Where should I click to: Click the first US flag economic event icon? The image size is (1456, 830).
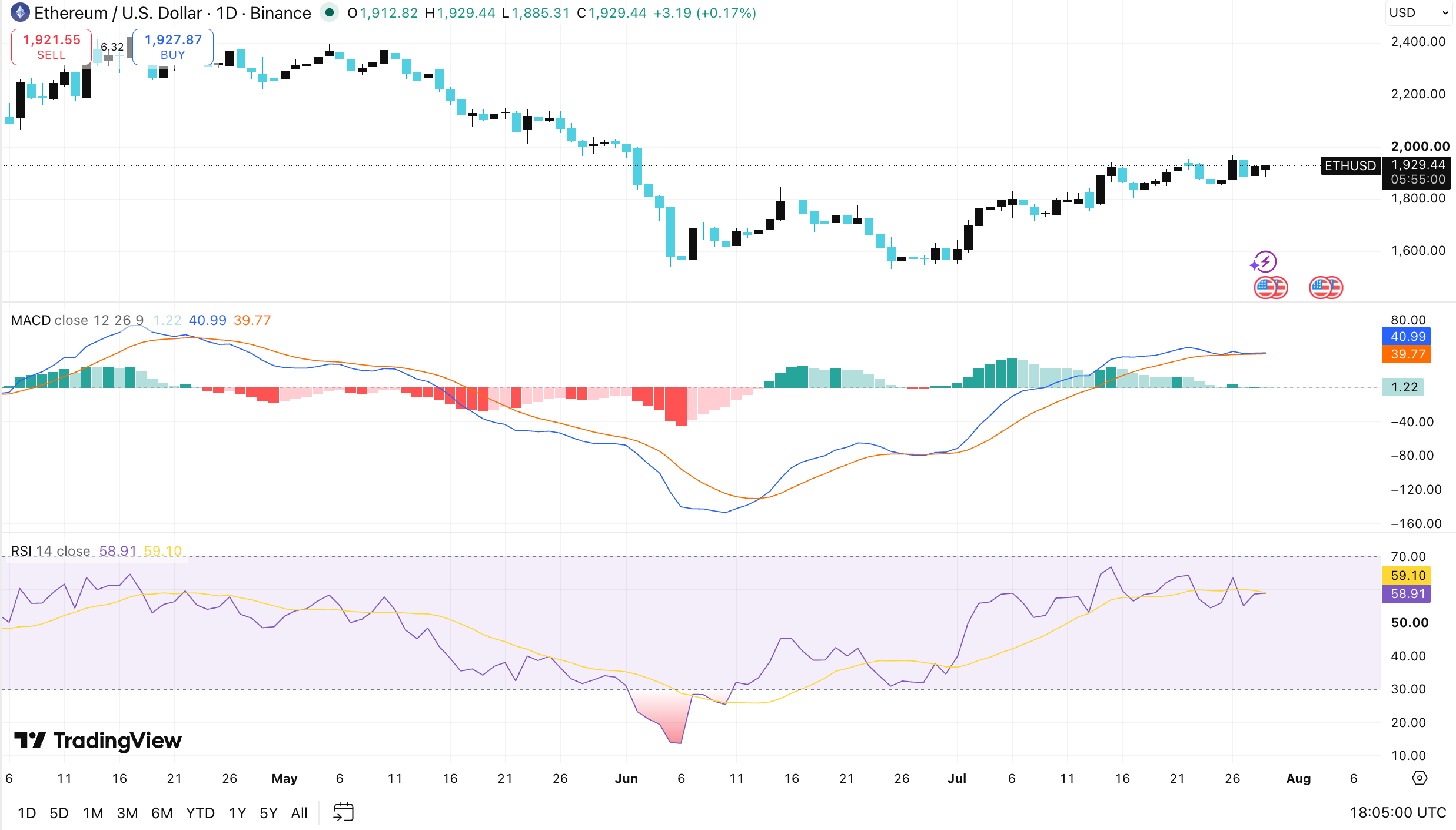point(1271,288)
